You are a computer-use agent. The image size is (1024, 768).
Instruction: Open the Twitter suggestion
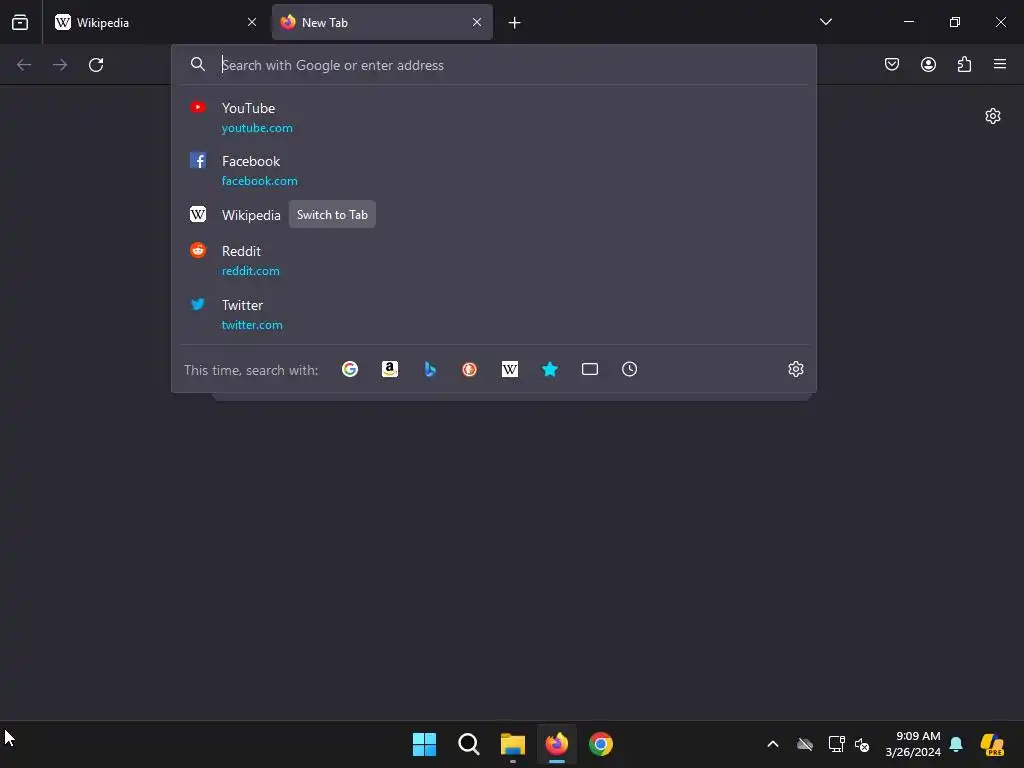pos(494,314)
